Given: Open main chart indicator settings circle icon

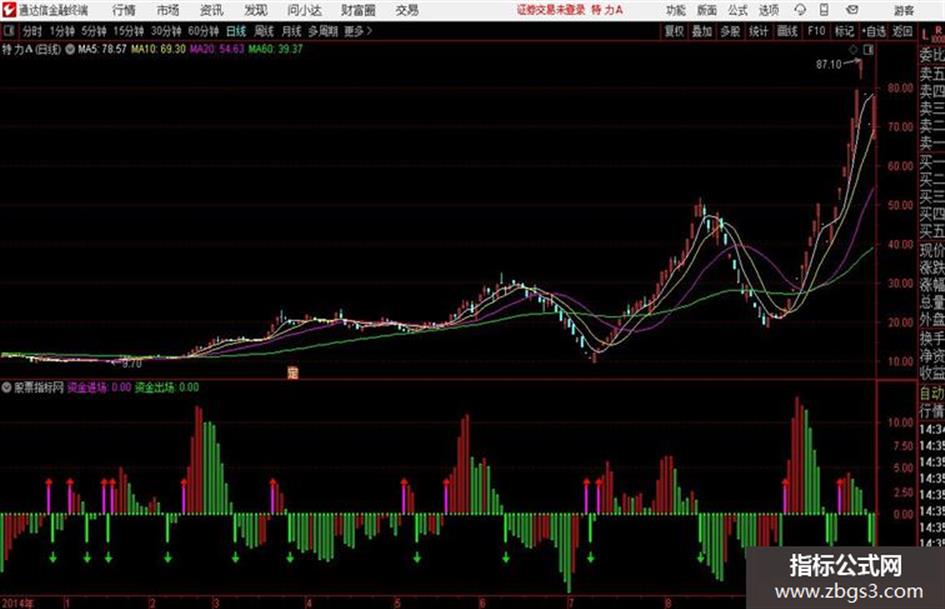Looking at the screenshot, I should coord(70,49).
